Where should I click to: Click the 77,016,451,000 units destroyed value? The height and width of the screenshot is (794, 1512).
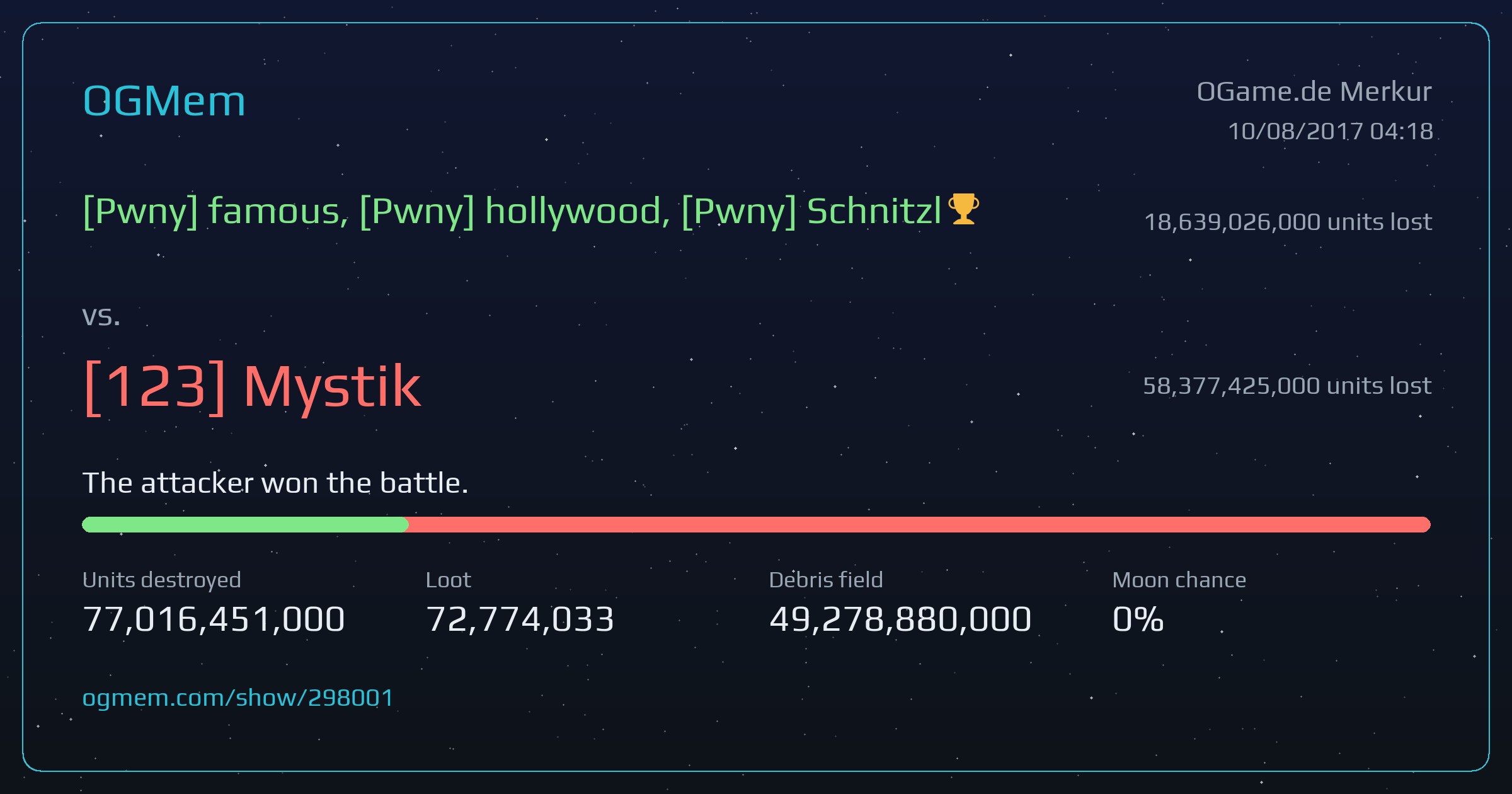(x=214, y=619)
